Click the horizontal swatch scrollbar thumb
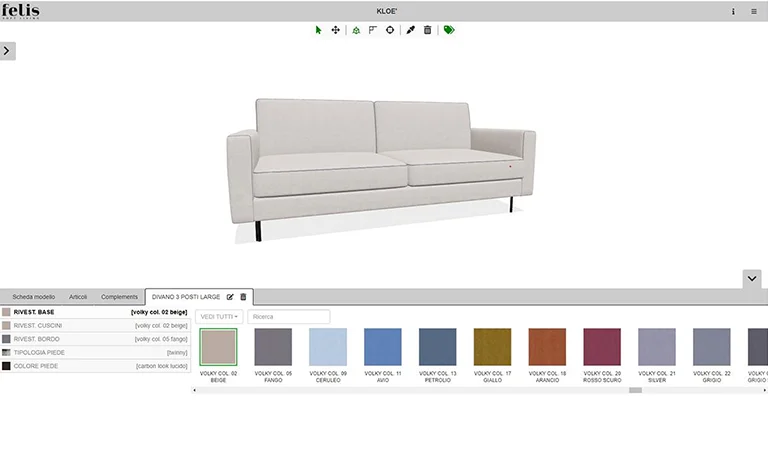 [x=635, y=390]
